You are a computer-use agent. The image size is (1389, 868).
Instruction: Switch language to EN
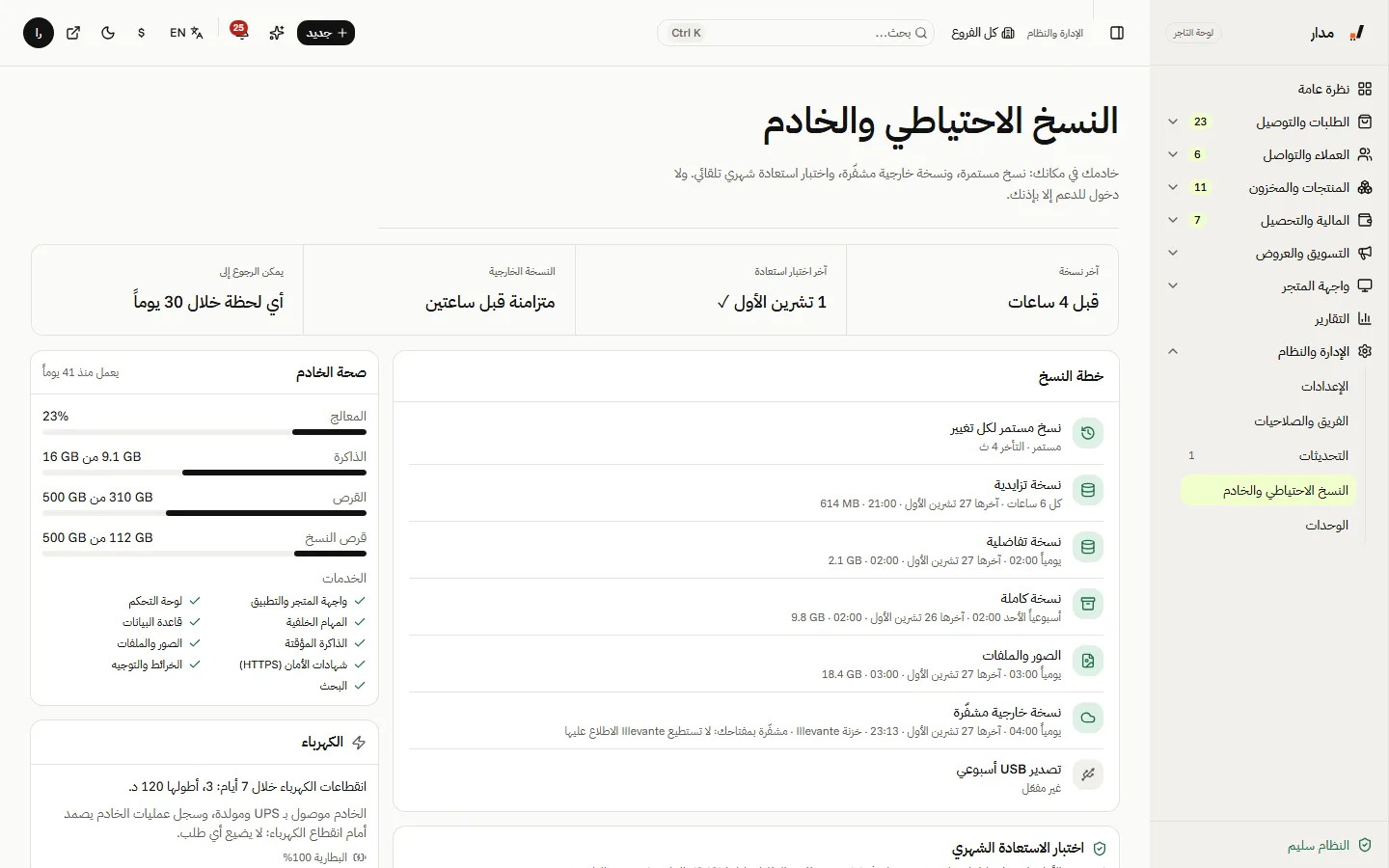(186, 33)
